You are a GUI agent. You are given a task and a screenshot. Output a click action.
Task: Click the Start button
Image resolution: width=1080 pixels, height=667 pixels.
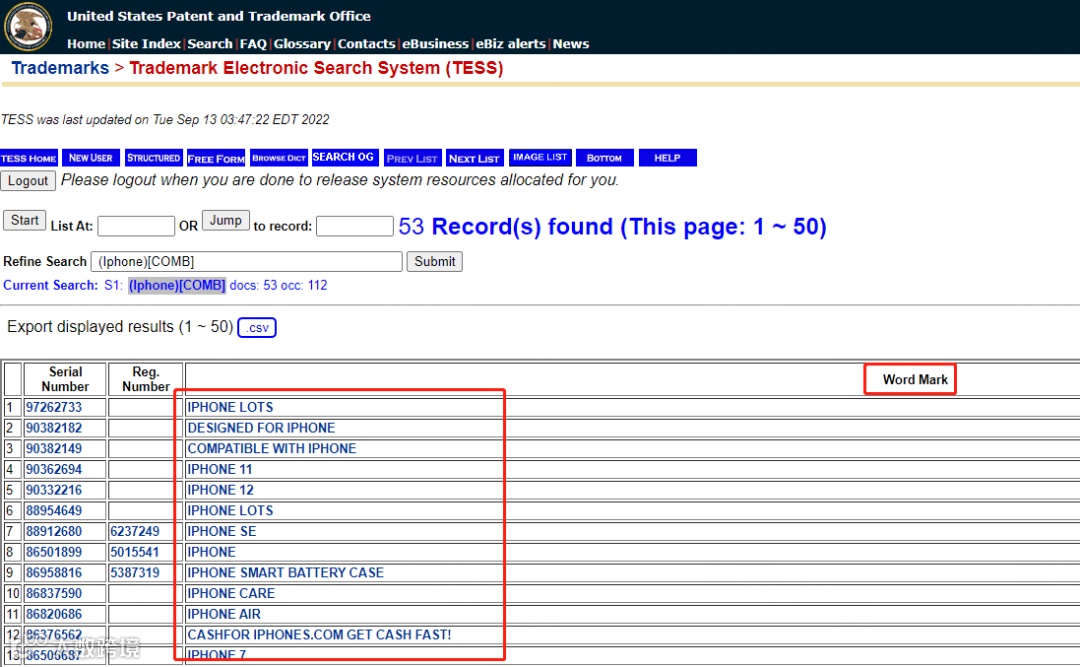(x=25, y=220)
